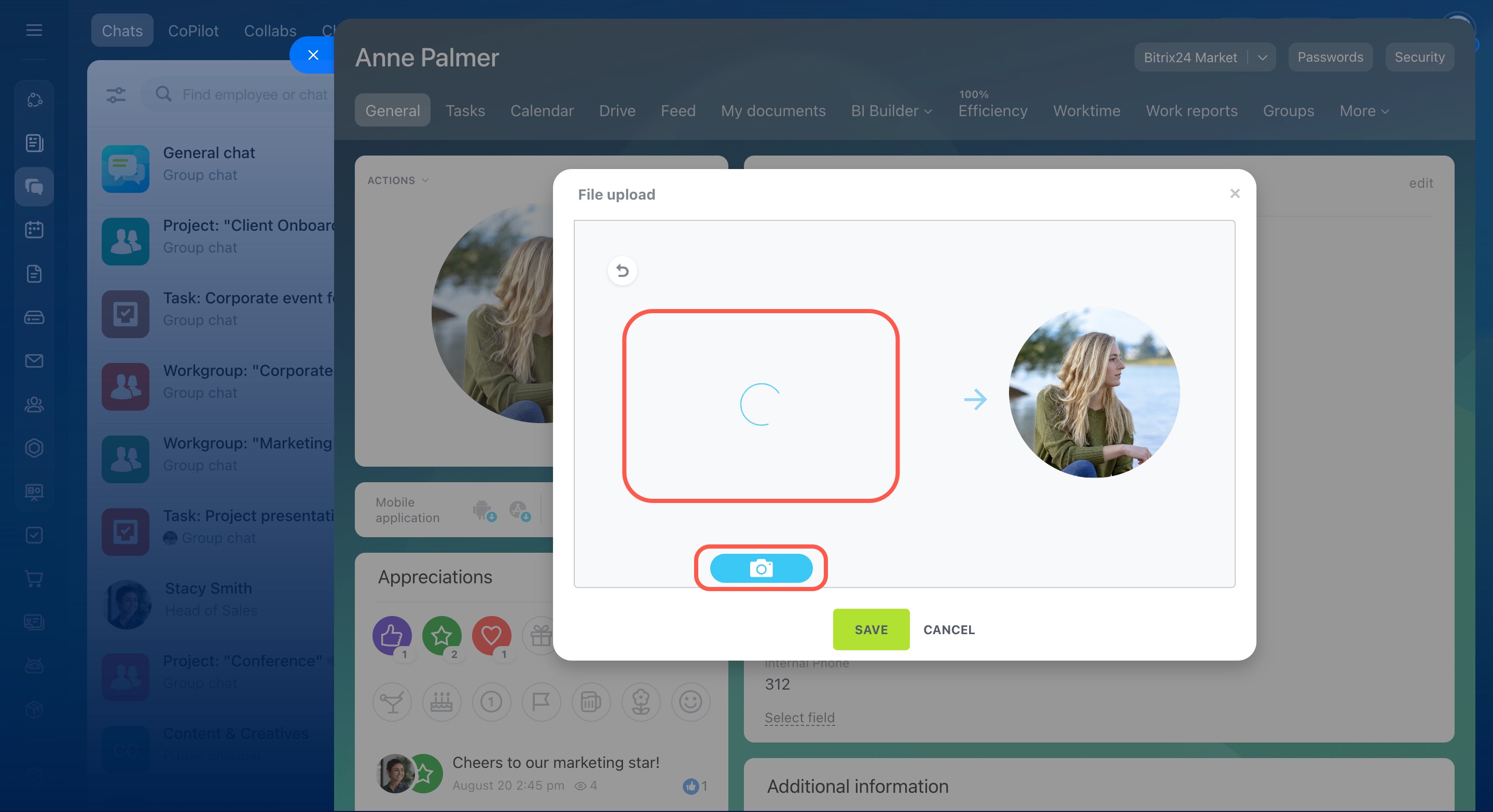Open Security settings
Image resolution: width=1493 pixels, height=812 pixels.
point(1419,58)
